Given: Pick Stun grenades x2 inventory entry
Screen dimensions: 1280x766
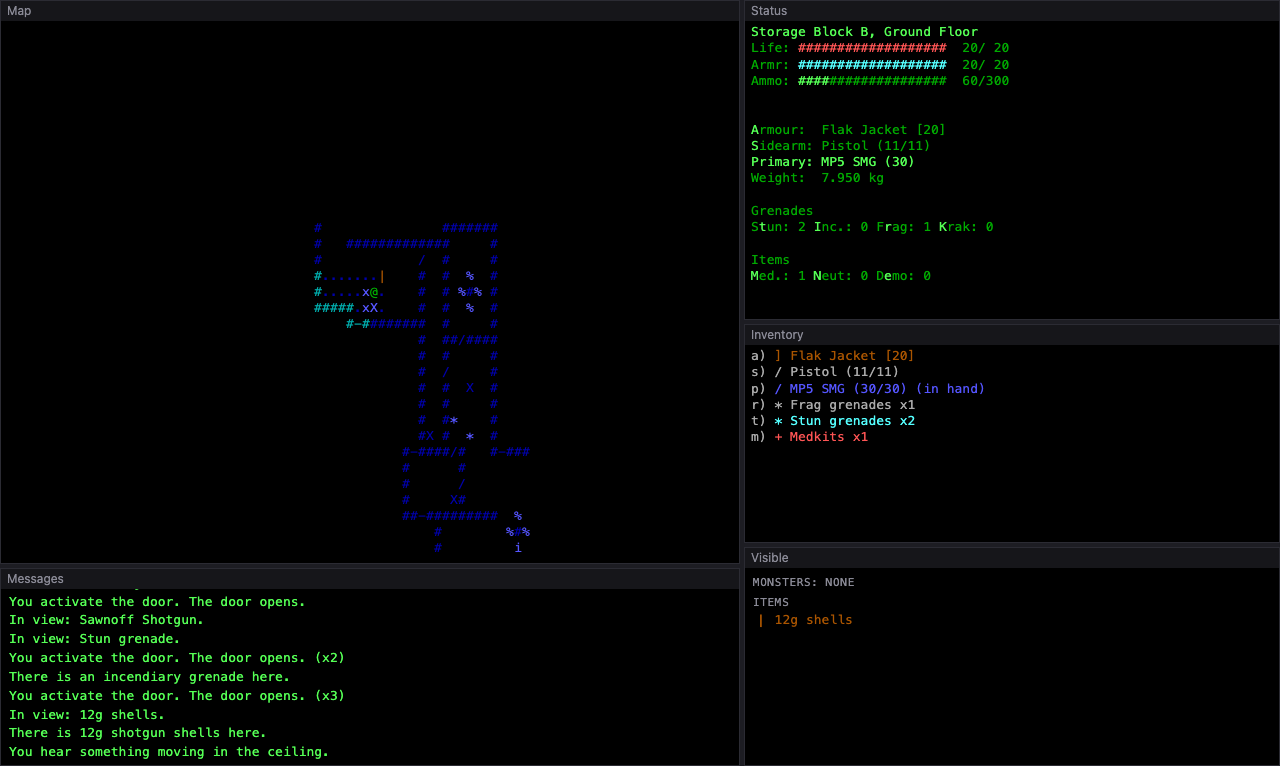Looking at the screenshot, I should pos(833,421).
